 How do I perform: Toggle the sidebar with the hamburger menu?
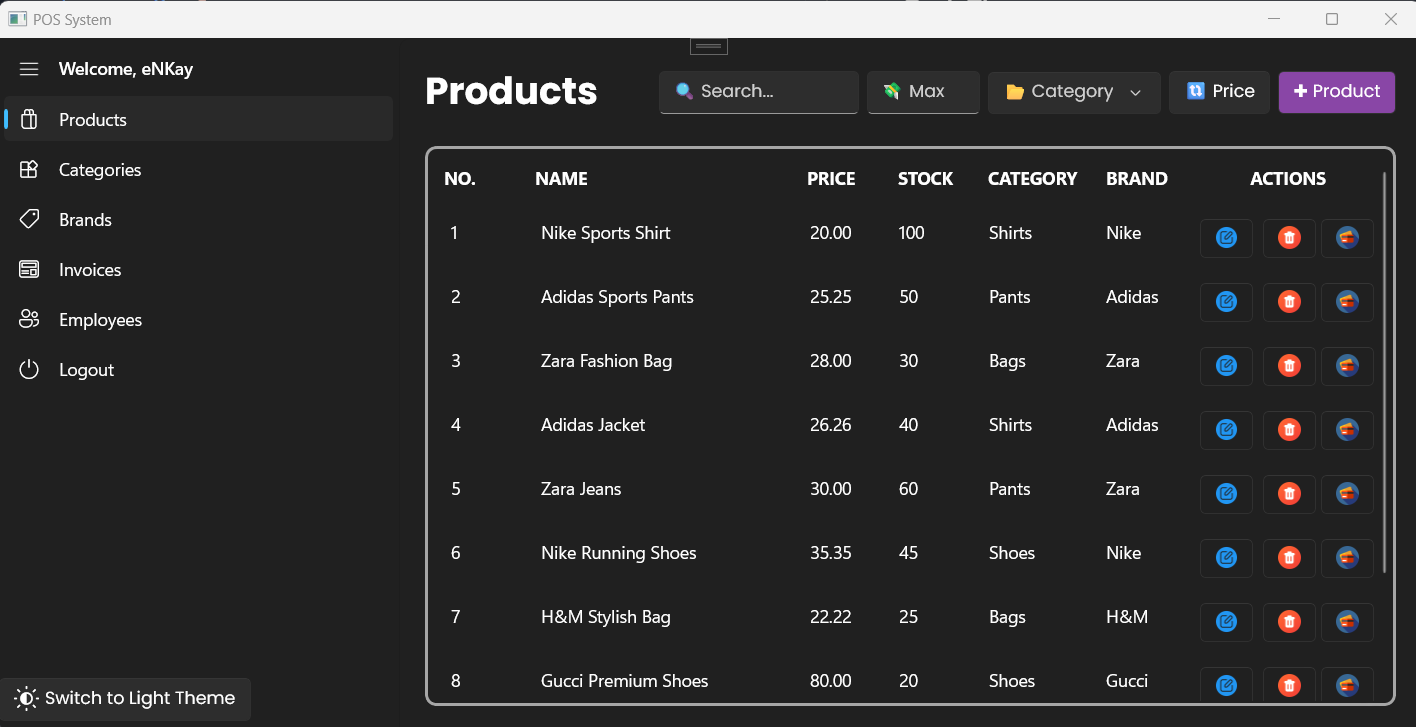pyautogui.click(x=29, y=68)
